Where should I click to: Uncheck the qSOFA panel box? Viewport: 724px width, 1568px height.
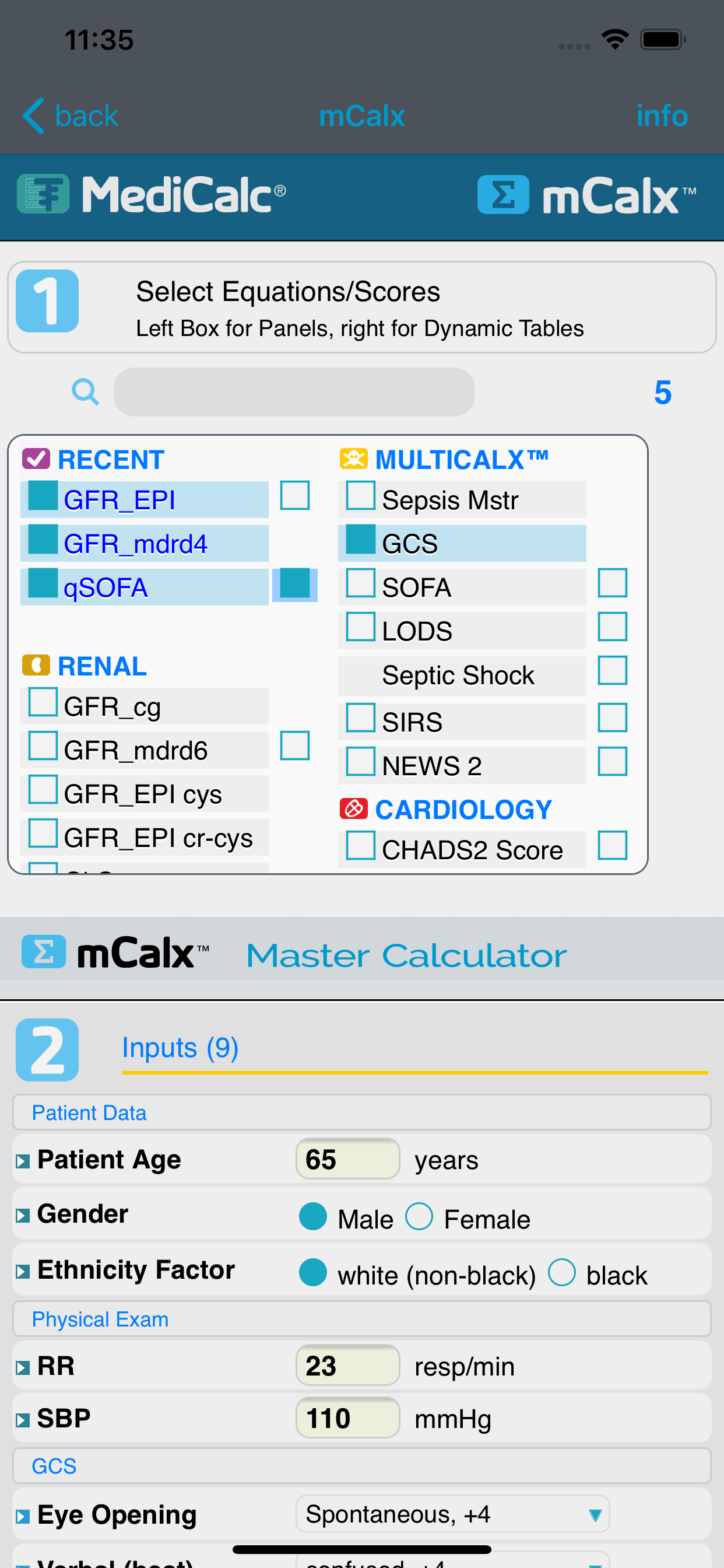coord(43,583)
